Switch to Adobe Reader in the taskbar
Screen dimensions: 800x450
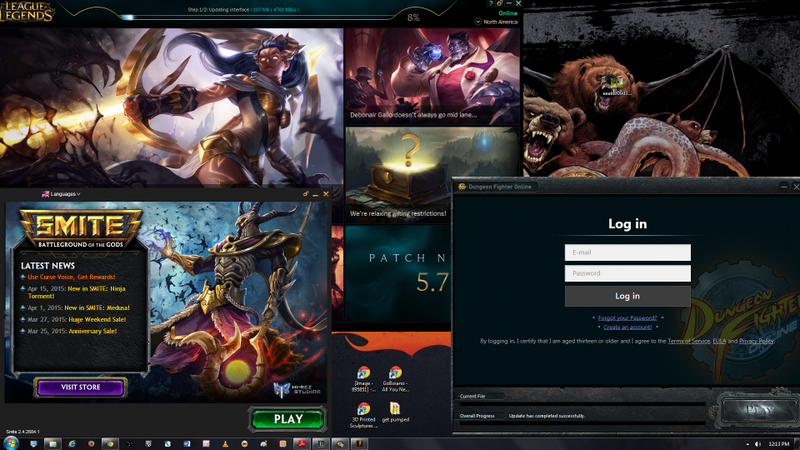pos(302,444)
